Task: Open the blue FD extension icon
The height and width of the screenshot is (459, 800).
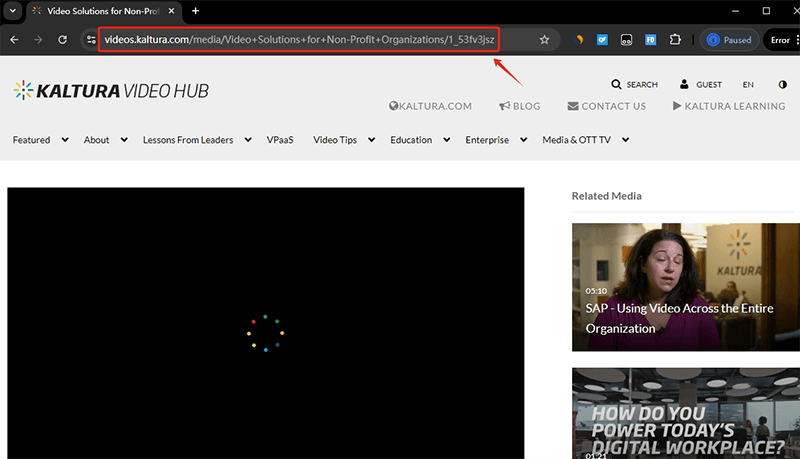Action: tap(651, 40)
